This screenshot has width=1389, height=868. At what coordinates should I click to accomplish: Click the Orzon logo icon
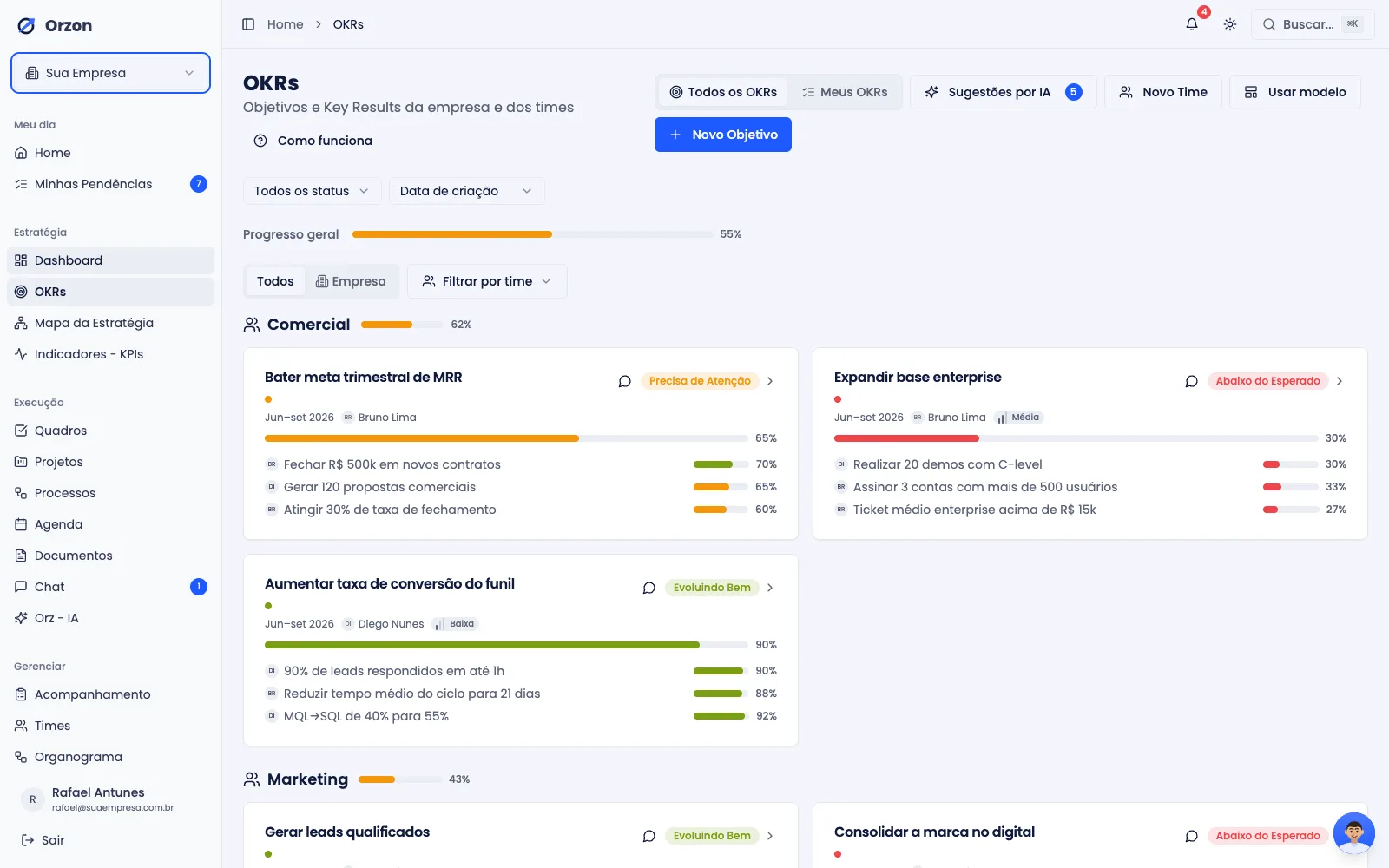pos(27,26)
